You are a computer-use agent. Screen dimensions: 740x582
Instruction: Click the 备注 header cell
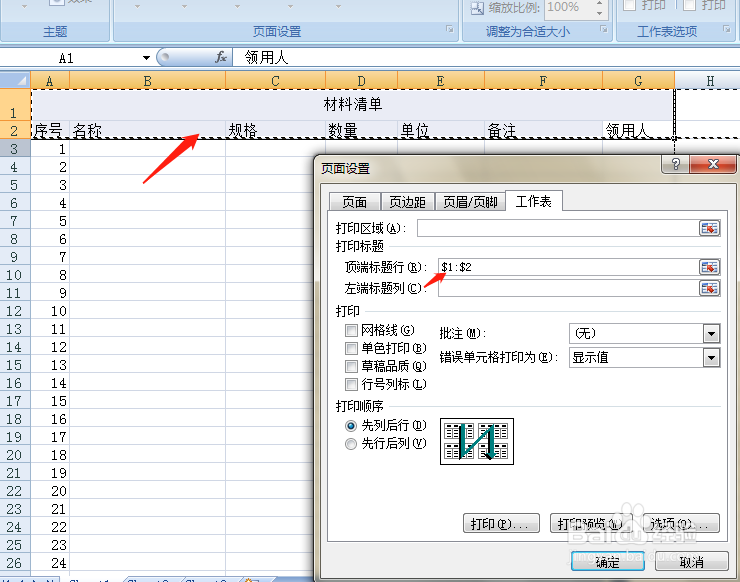coord(544,130)
